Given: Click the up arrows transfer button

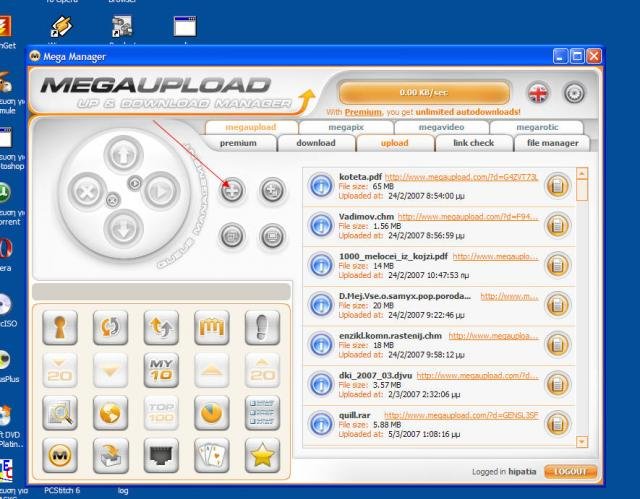Looking at the screenshot, I should coord(161,327).
